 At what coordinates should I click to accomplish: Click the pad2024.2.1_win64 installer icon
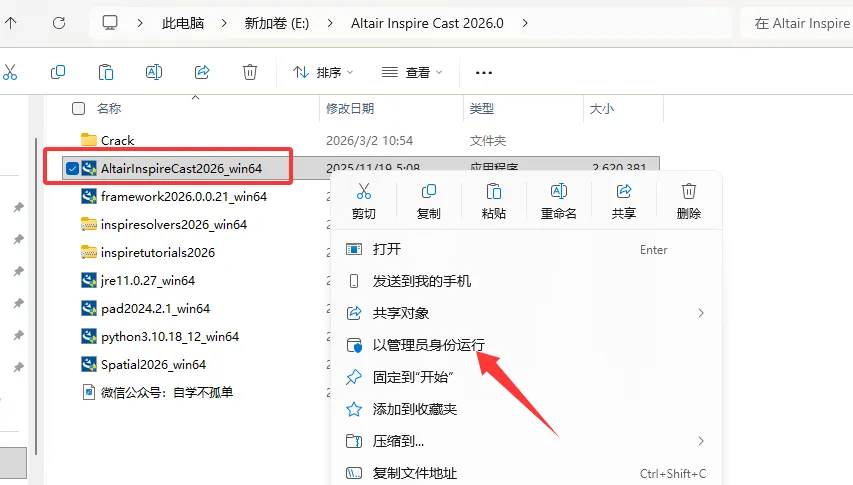[x=89, y=308]
